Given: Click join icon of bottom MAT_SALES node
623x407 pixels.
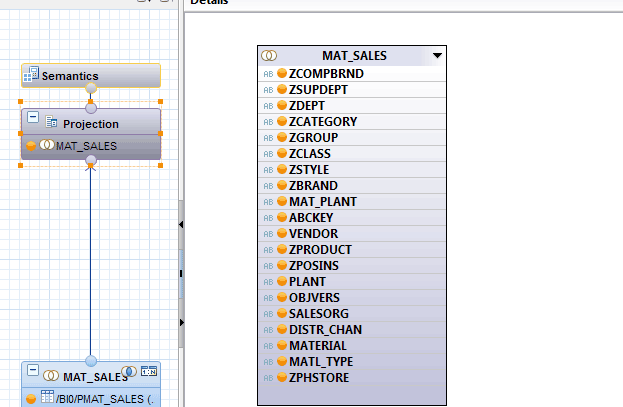Looking at the screenshot, I should 51,375.
